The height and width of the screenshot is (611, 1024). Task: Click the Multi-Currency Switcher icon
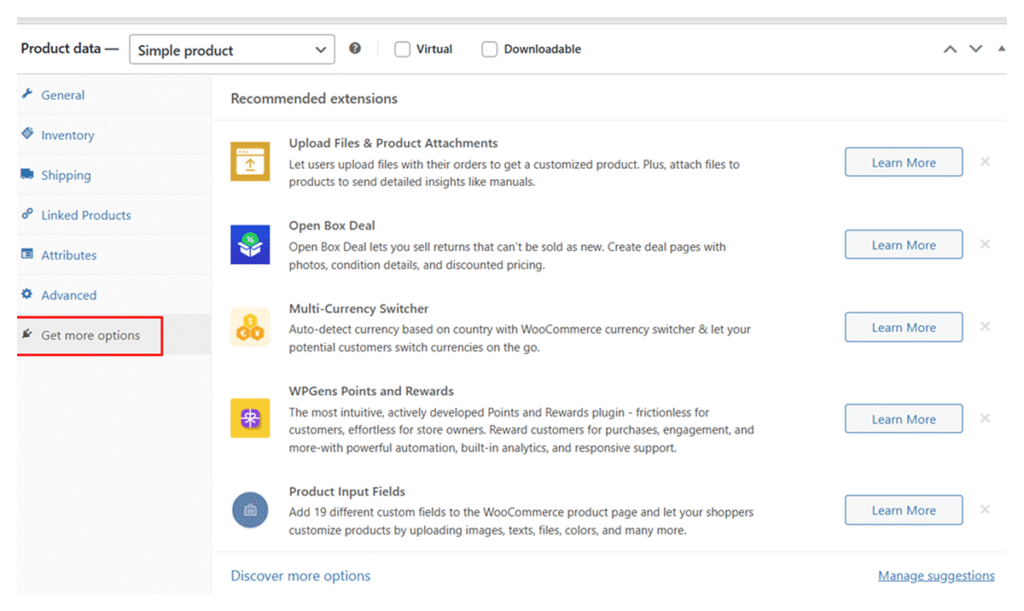[250, 327]
